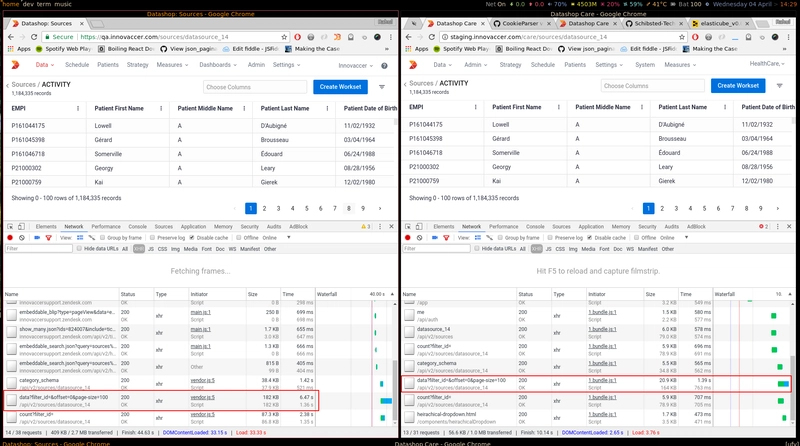Expand the Admin menu in right window

point(476,65)
